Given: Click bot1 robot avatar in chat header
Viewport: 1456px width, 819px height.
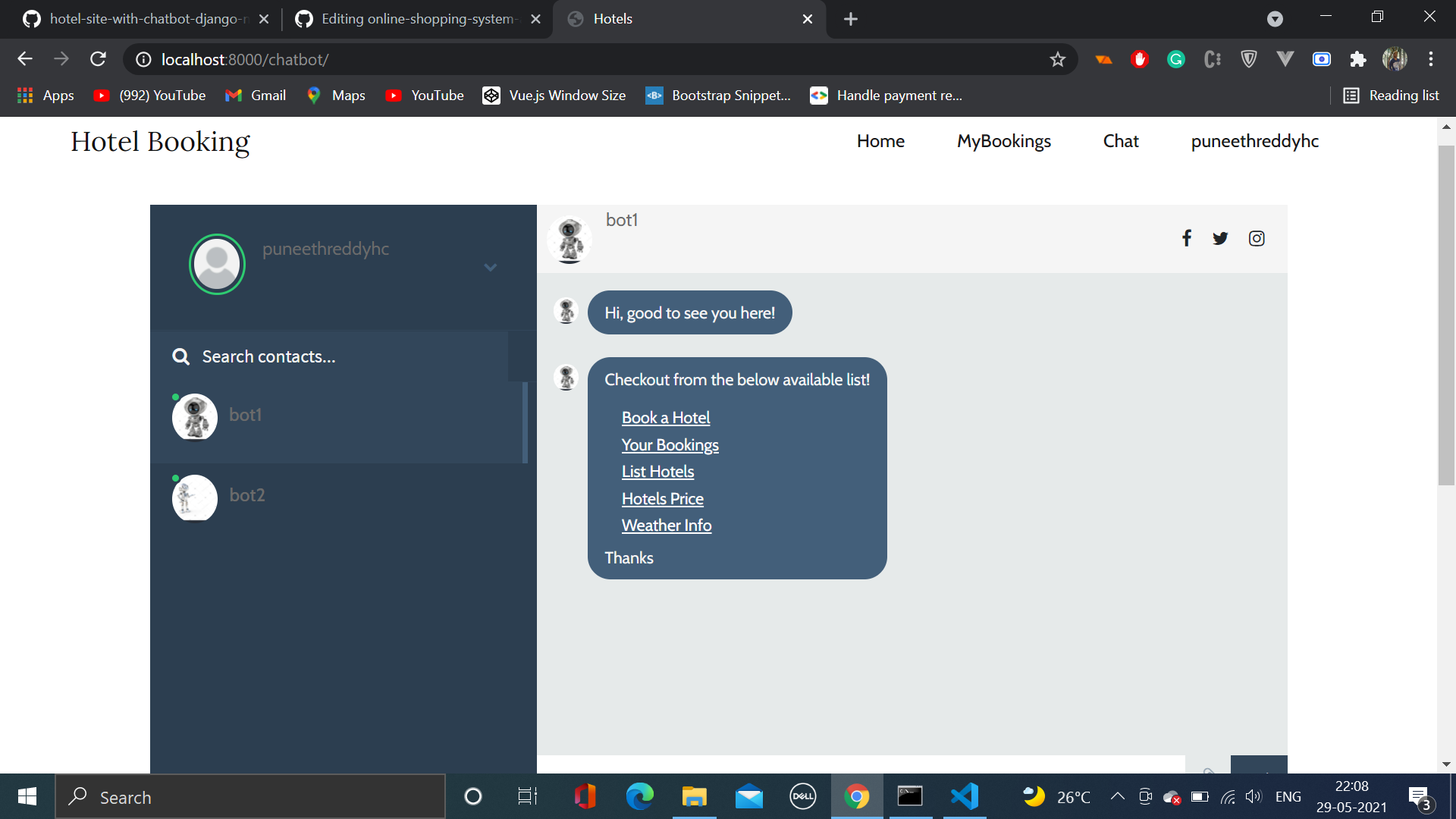Looking at the screenshot, I should point(570,240).
